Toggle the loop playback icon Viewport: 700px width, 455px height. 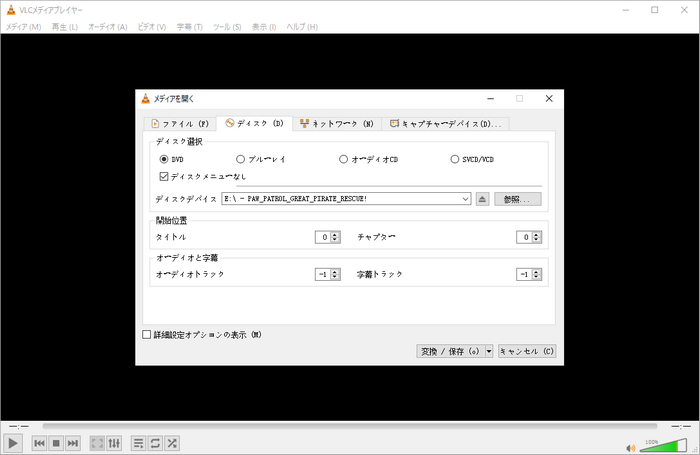tap(155, 443)
